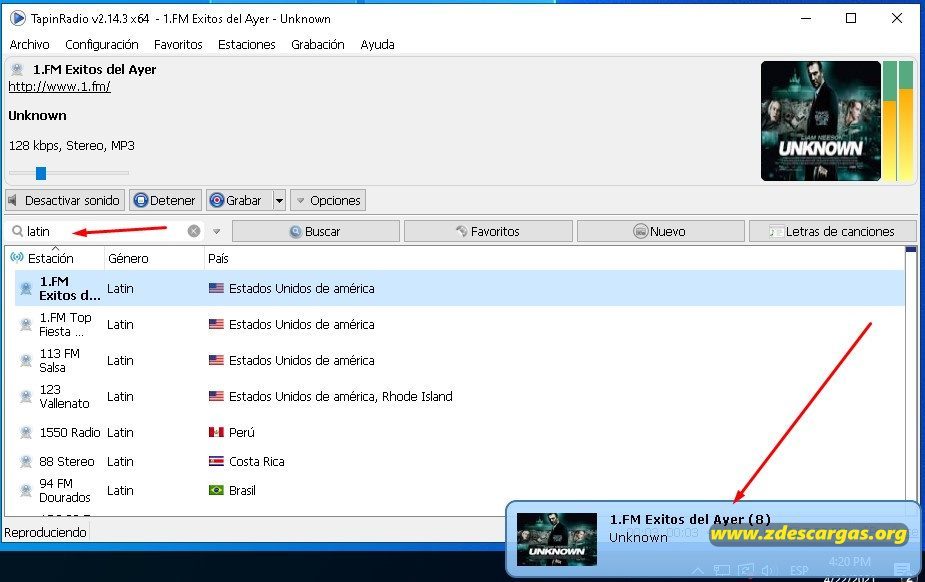Sort by País column header
925x582 pixels.
218,258
